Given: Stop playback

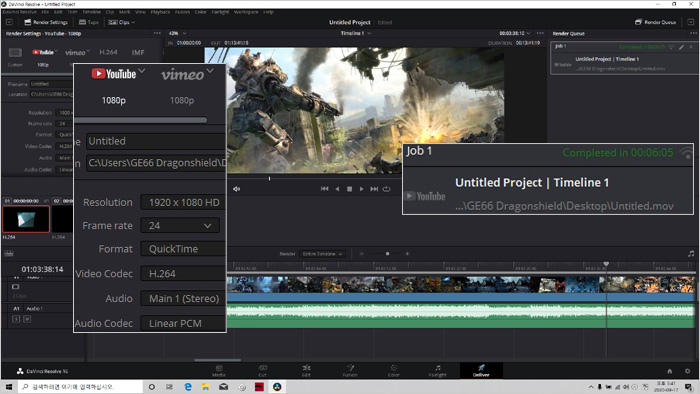Looking at the screenshot, I should (x=350, y=189).
